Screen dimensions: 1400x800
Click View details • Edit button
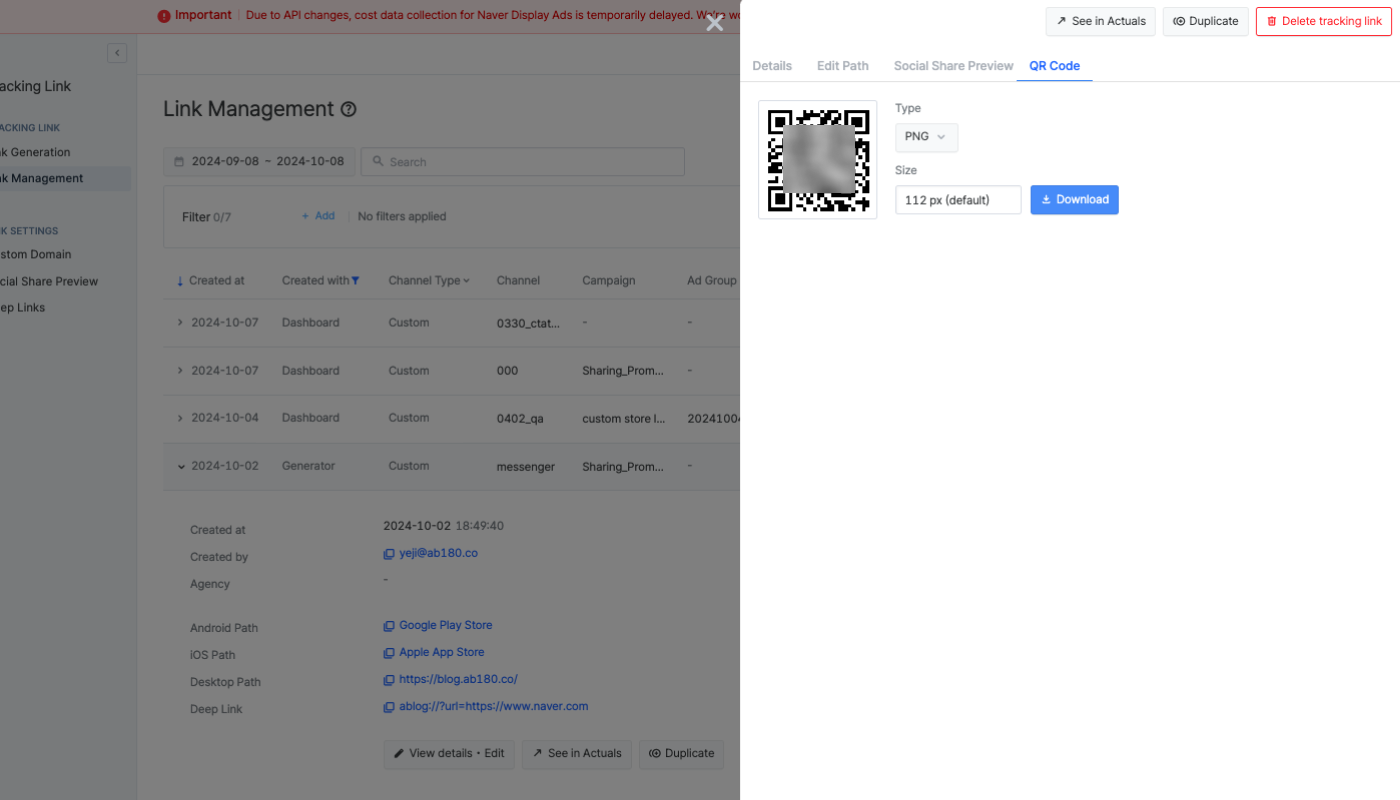449,754
